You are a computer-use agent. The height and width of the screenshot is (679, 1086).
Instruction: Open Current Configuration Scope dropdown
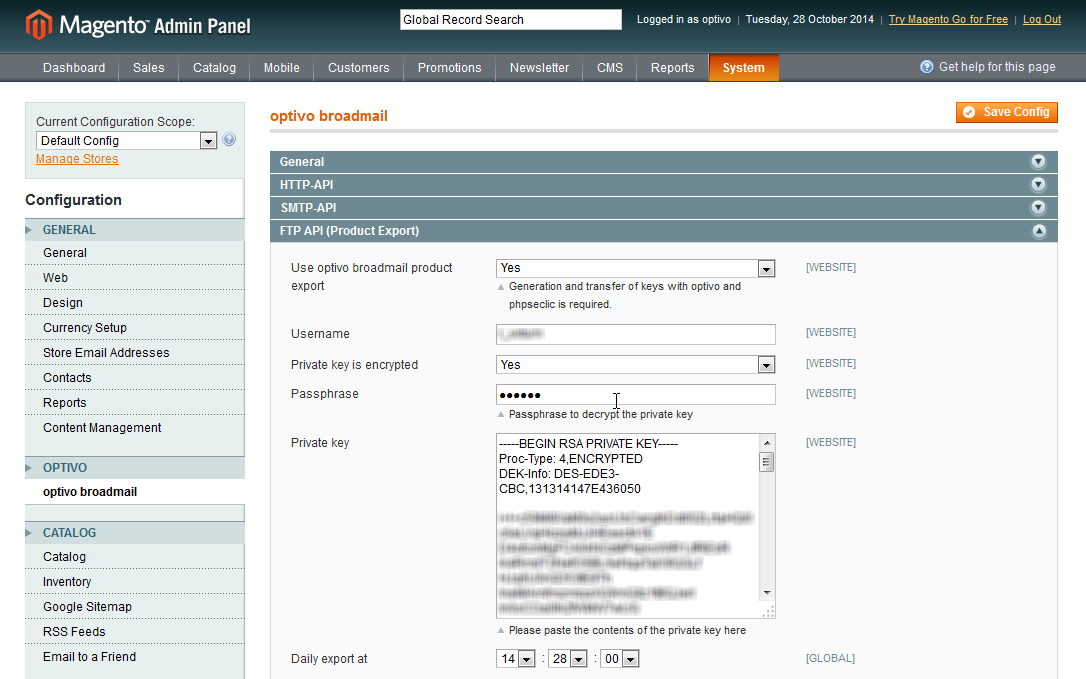point(127,141)
